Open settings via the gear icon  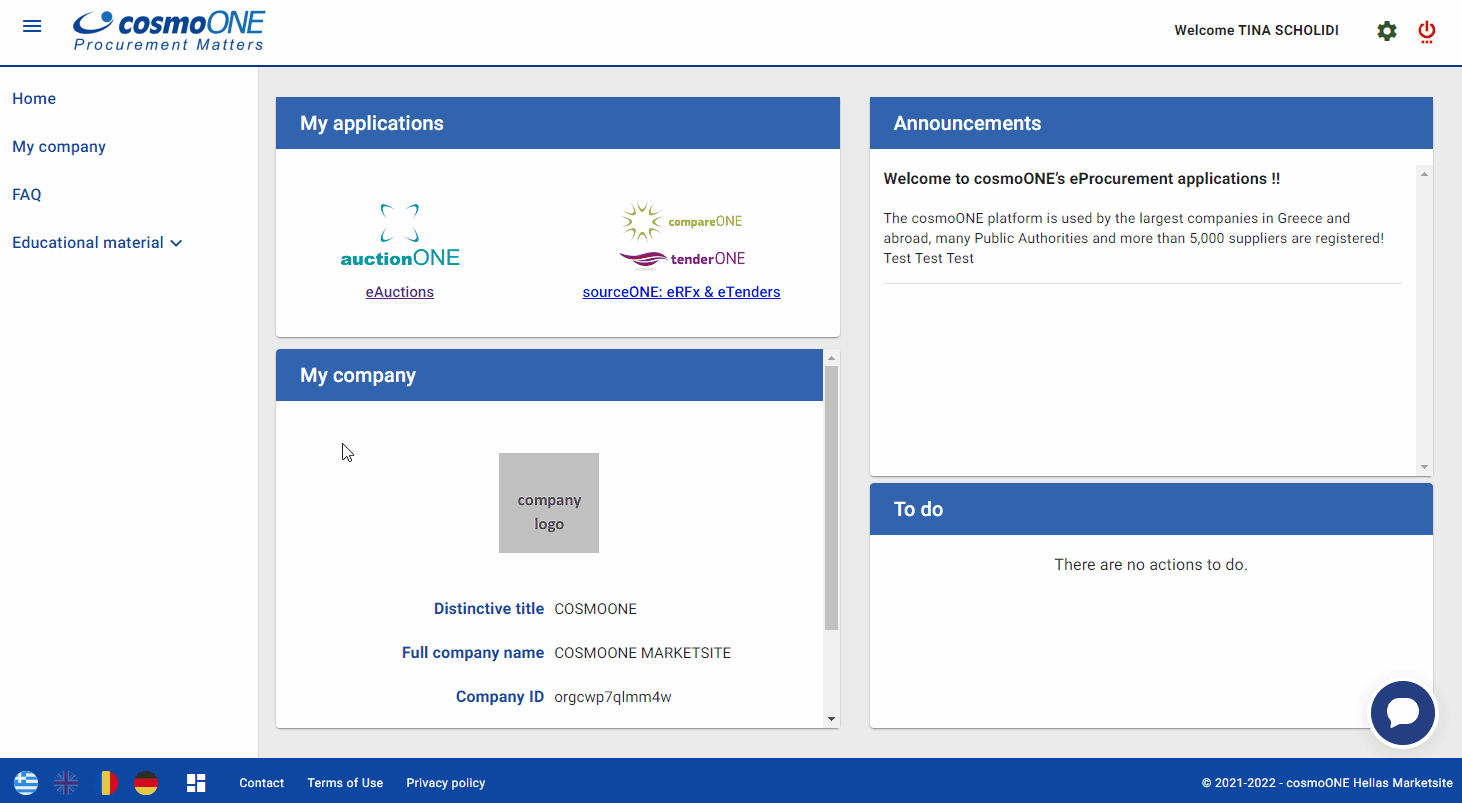tap(1387, 31)
